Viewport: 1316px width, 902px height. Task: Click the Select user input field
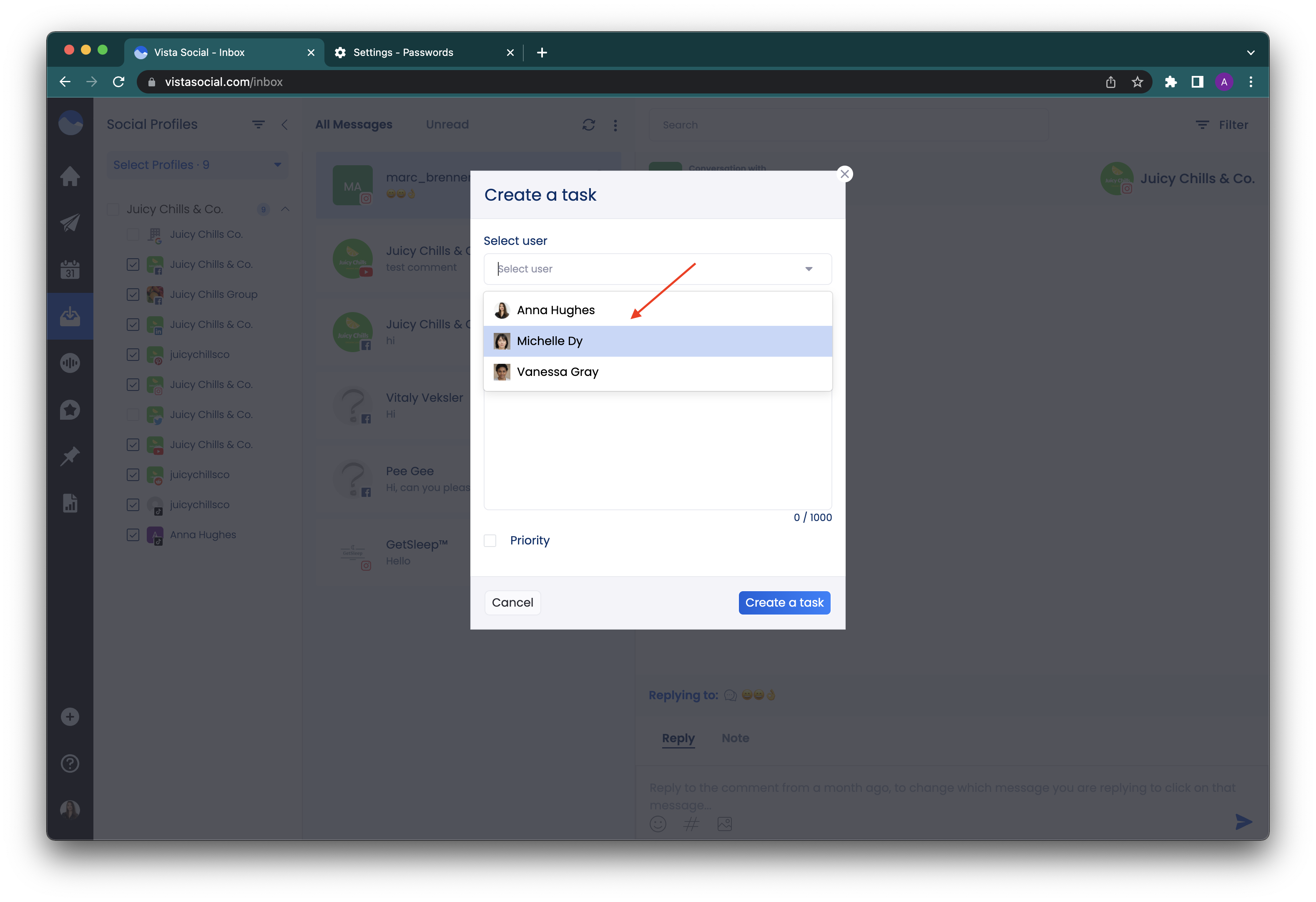click(x=658, y=269)
